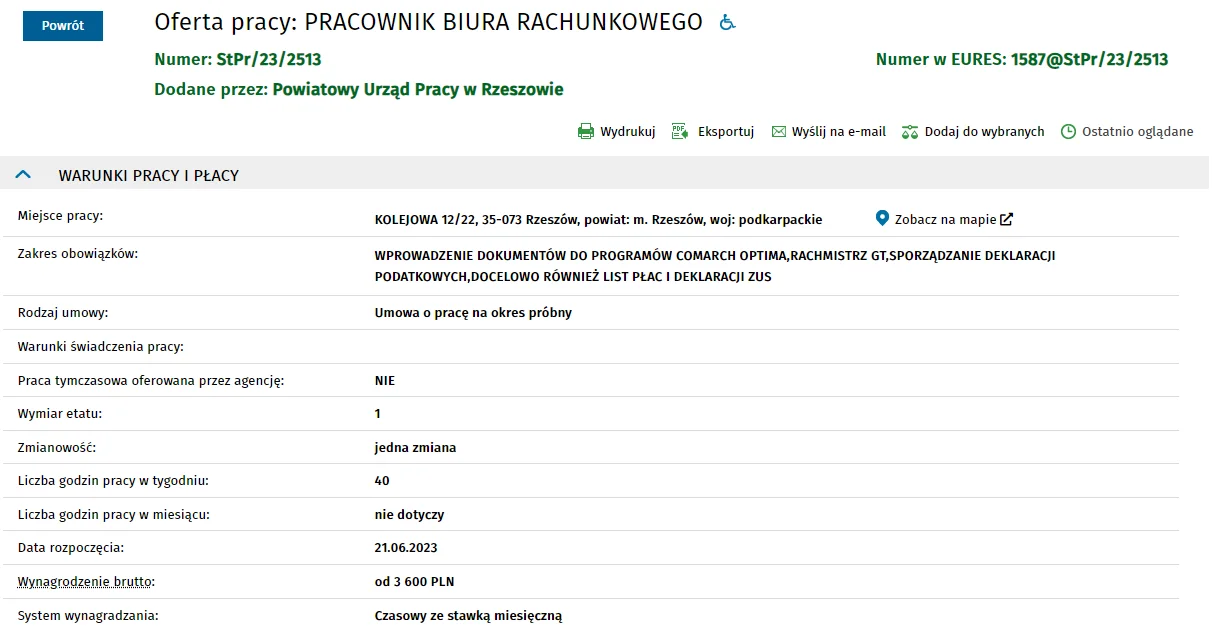
Task: Click Liczba godzin pracy w tygodniu label
Action: 113,481
